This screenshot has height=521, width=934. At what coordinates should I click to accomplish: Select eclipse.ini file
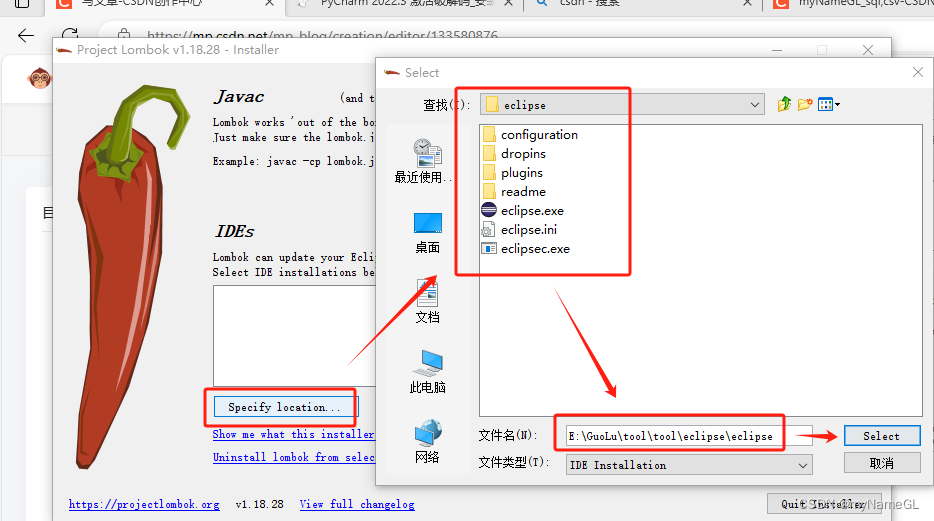pyautogui.click(x=519, y=230)
